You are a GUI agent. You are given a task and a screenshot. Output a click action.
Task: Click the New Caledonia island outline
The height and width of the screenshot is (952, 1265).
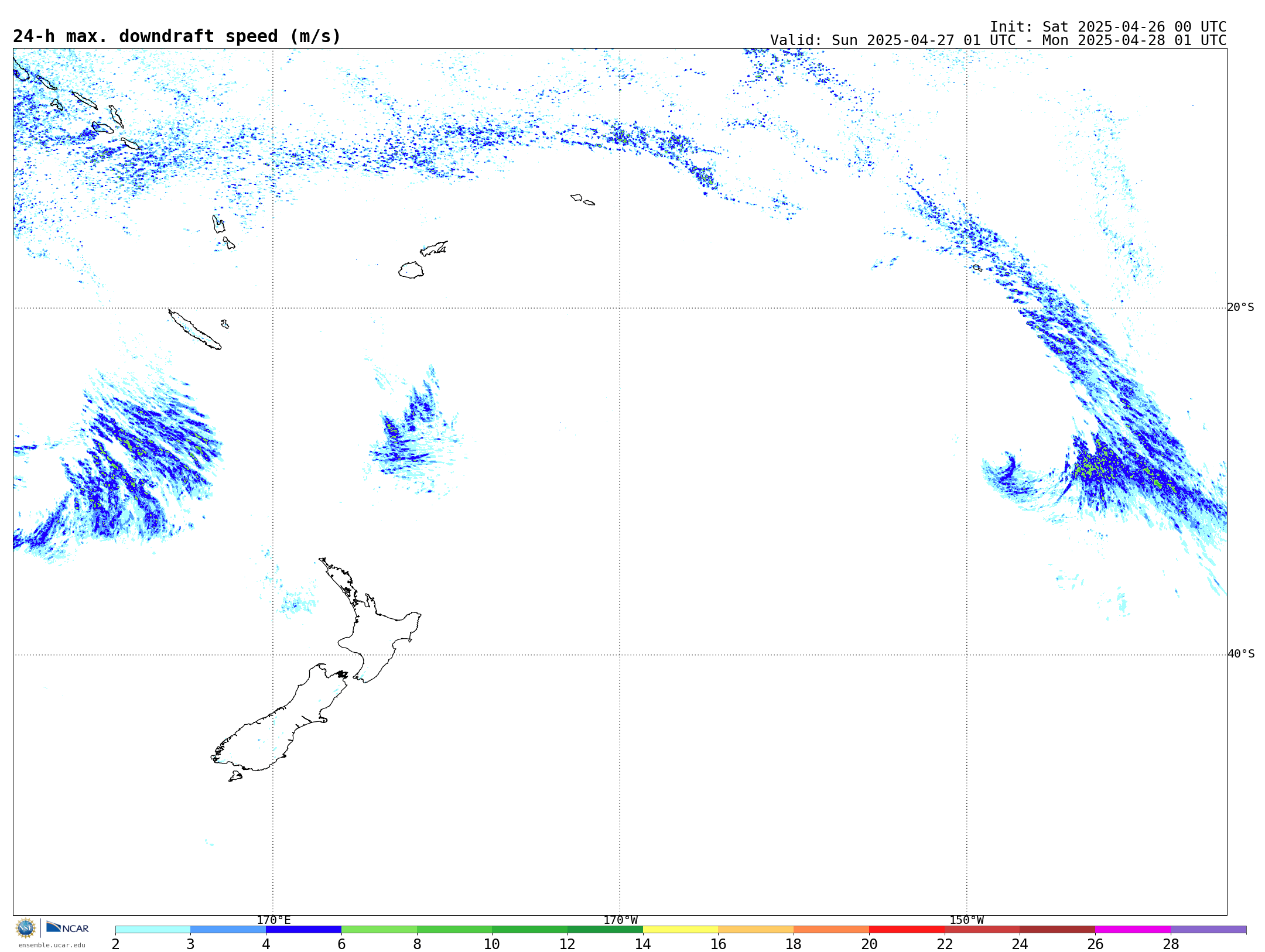(x=195, y=330)
